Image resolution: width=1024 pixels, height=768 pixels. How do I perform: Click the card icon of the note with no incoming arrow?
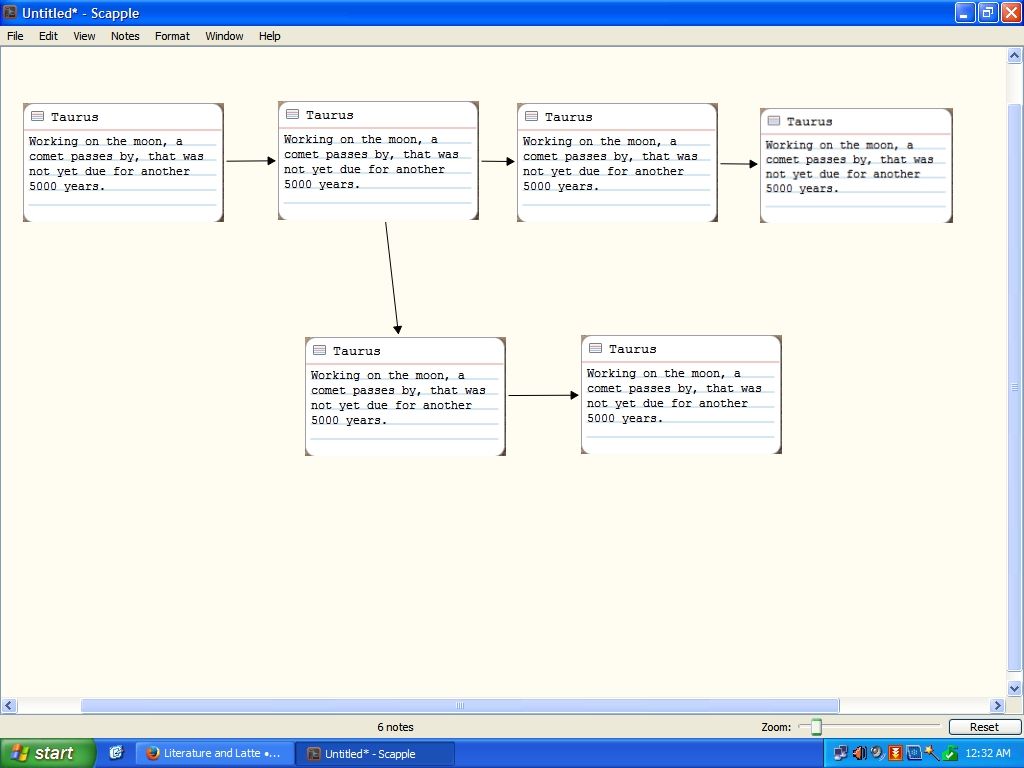tap(37, 117)
